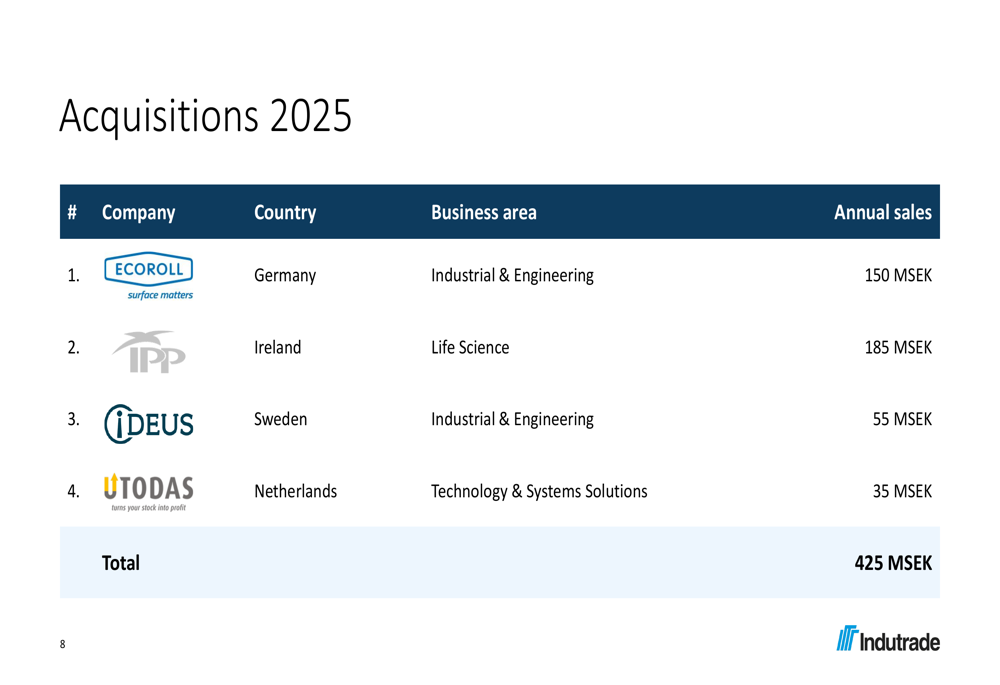The image size is (1000, 685).
Task: Click the Ecoroll company logo
Action: 149,276
